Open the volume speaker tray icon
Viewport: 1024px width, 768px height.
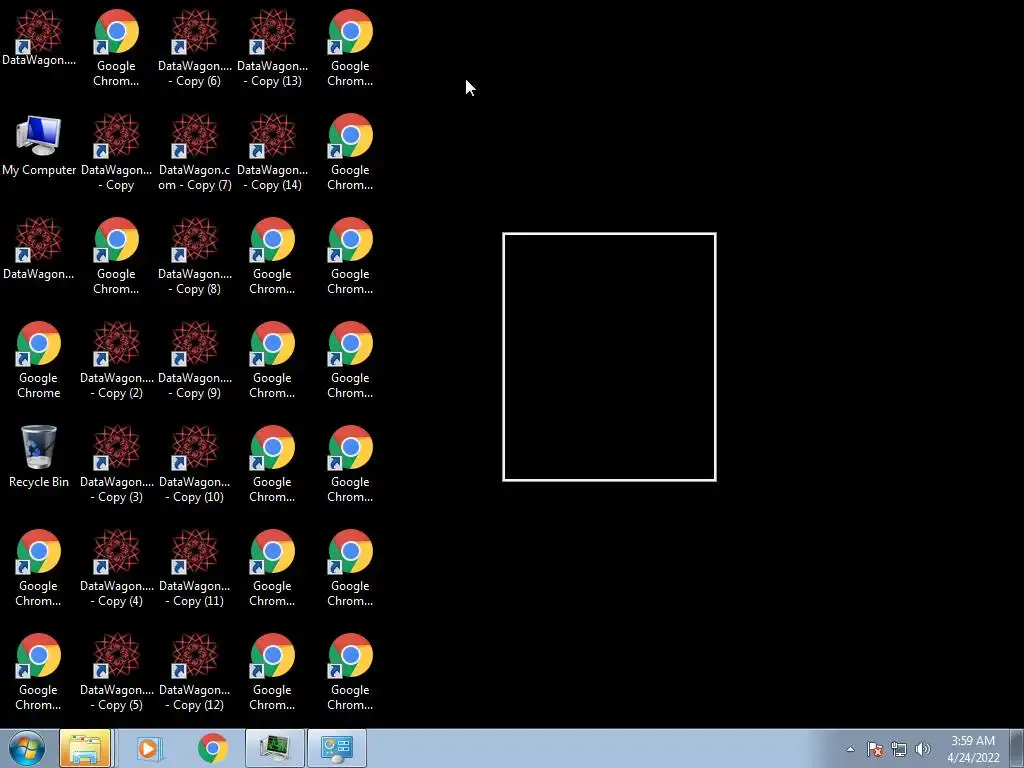[923, 749]
